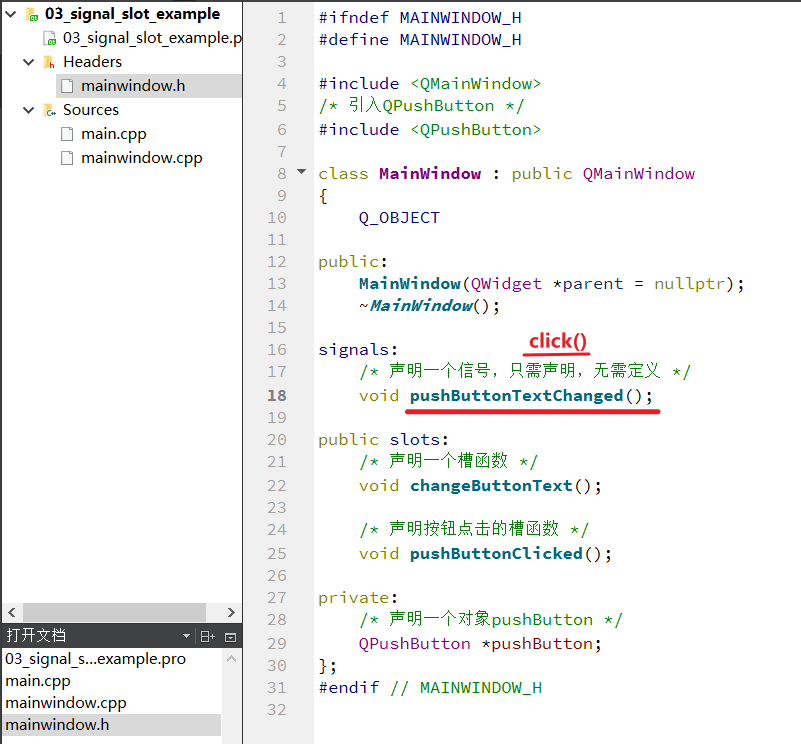Open main.cpp in the Sources folder

pos(113,134)
